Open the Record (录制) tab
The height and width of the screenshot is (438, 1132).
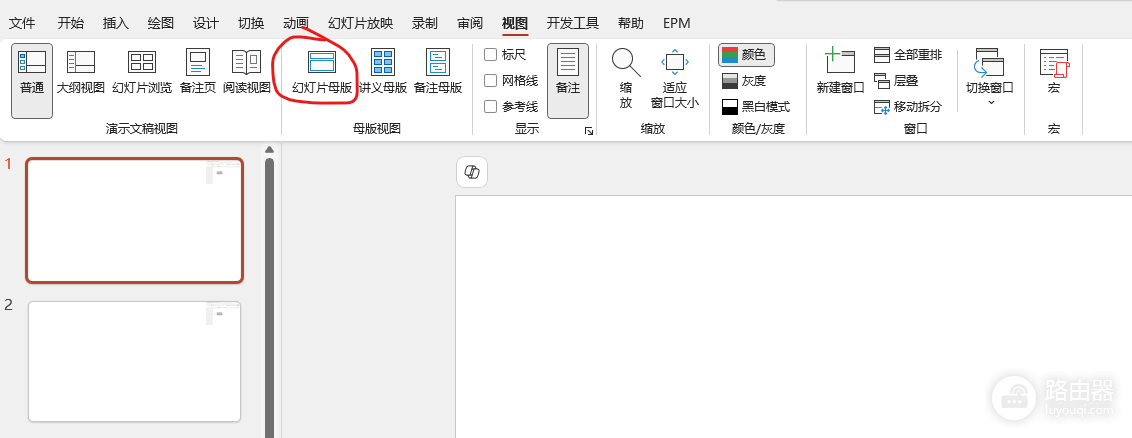click(x=424, y=23)
